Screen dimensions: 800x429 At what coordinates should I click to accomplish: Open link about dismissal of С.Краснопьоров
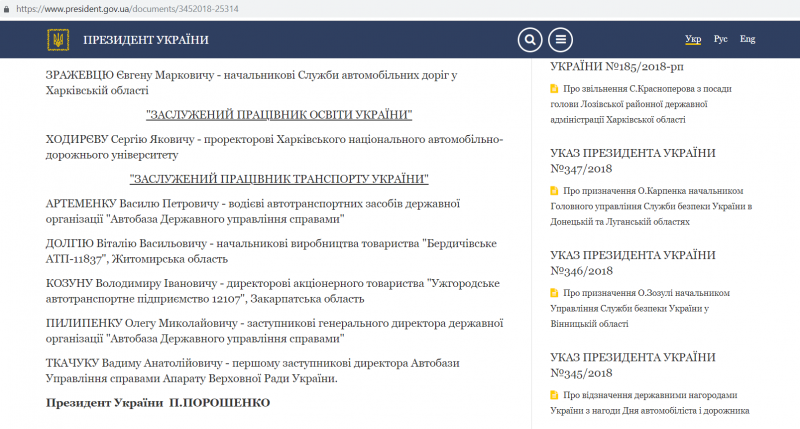click(x=641, y=104)
